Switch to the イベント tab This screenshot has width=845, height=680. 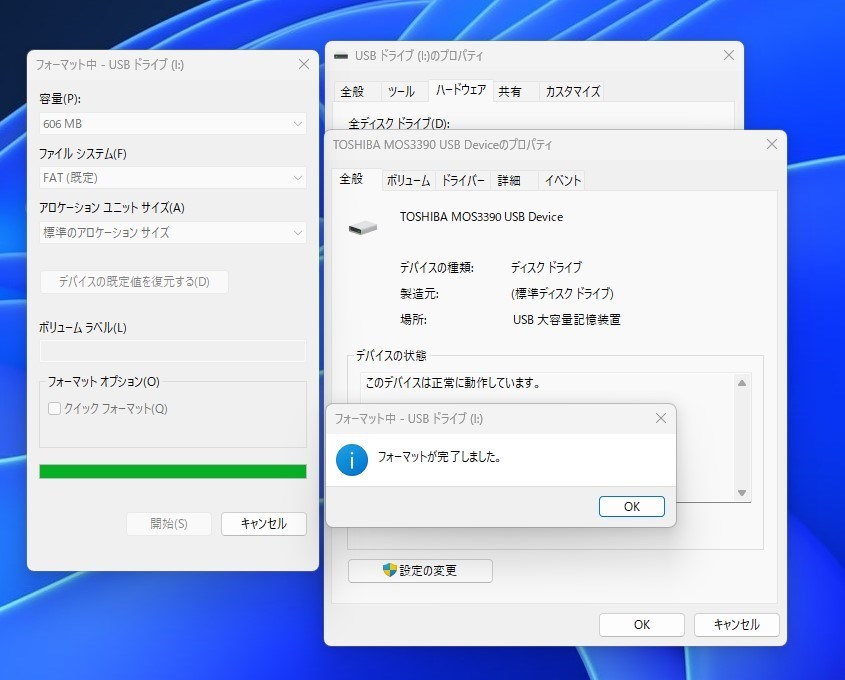pyautogui.click(x=562, y=180)
